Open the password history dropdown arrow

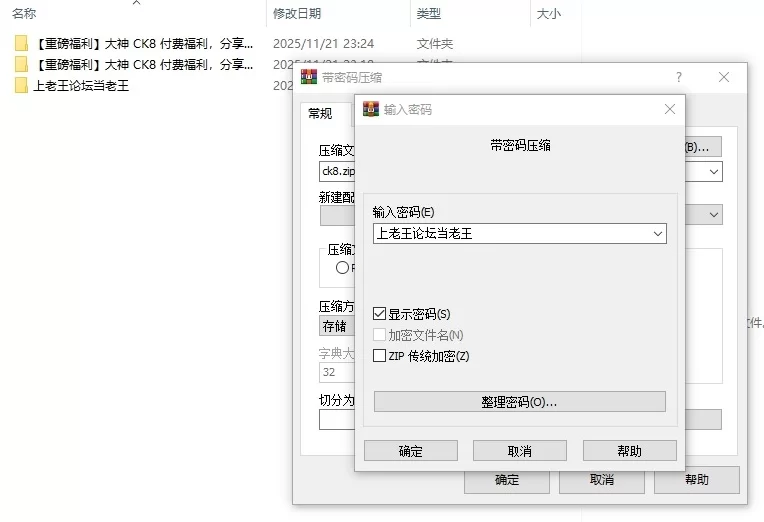pyautogui.click(x=657, y=233)
